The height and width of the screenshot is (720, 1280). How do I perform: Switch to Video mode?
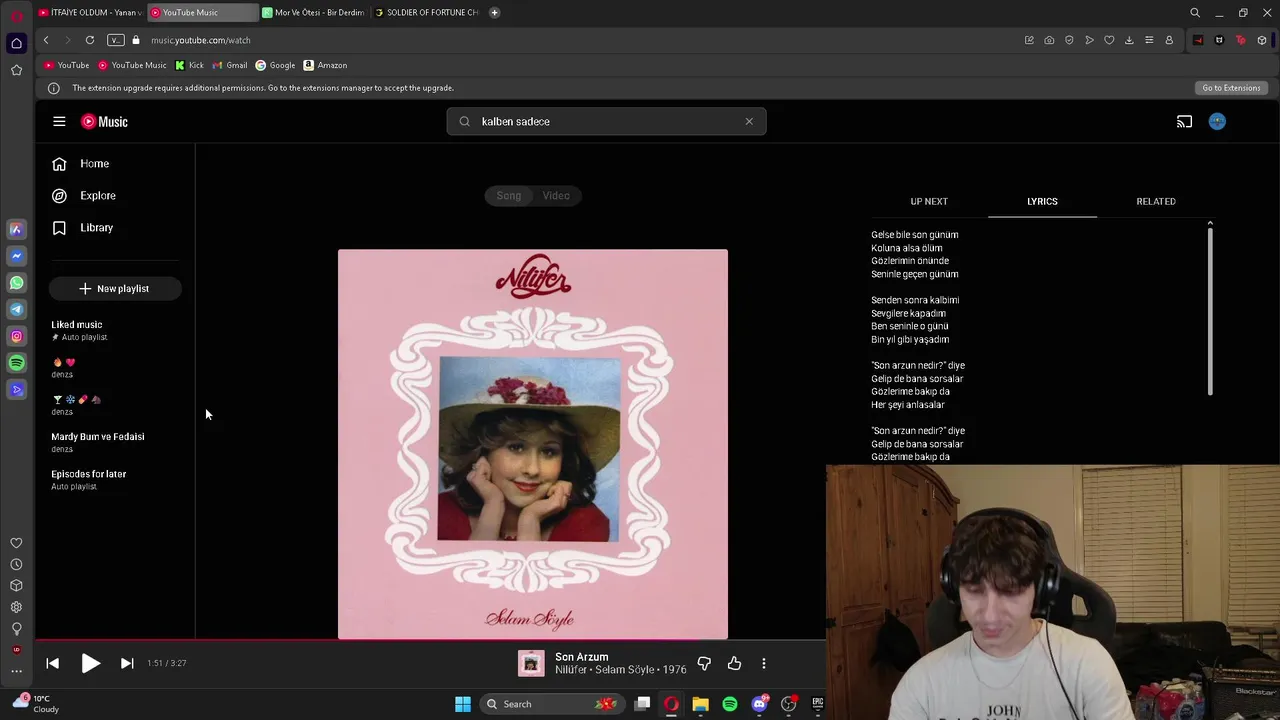click(556, 195)
